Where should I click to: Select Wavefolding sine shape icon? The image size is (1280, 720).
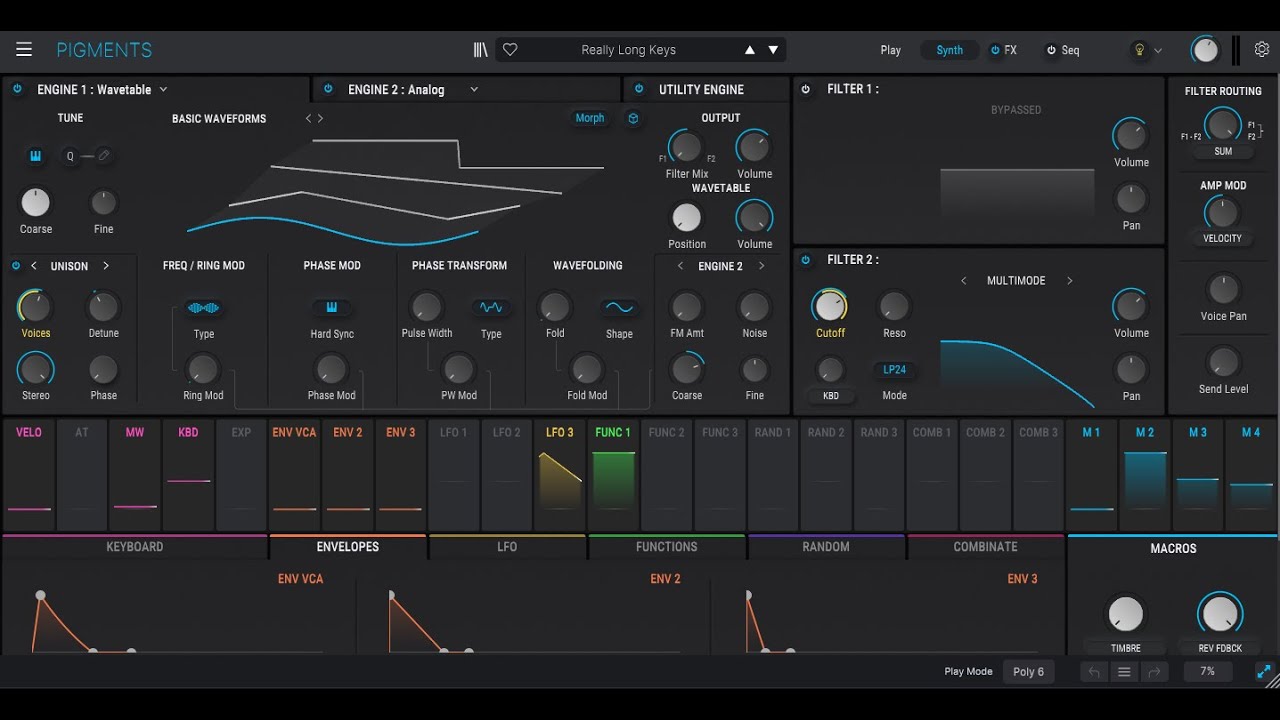coord(619,307)
